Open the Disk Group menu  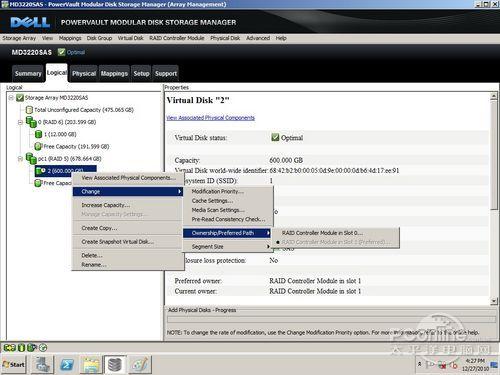click(x=99, y=38)
